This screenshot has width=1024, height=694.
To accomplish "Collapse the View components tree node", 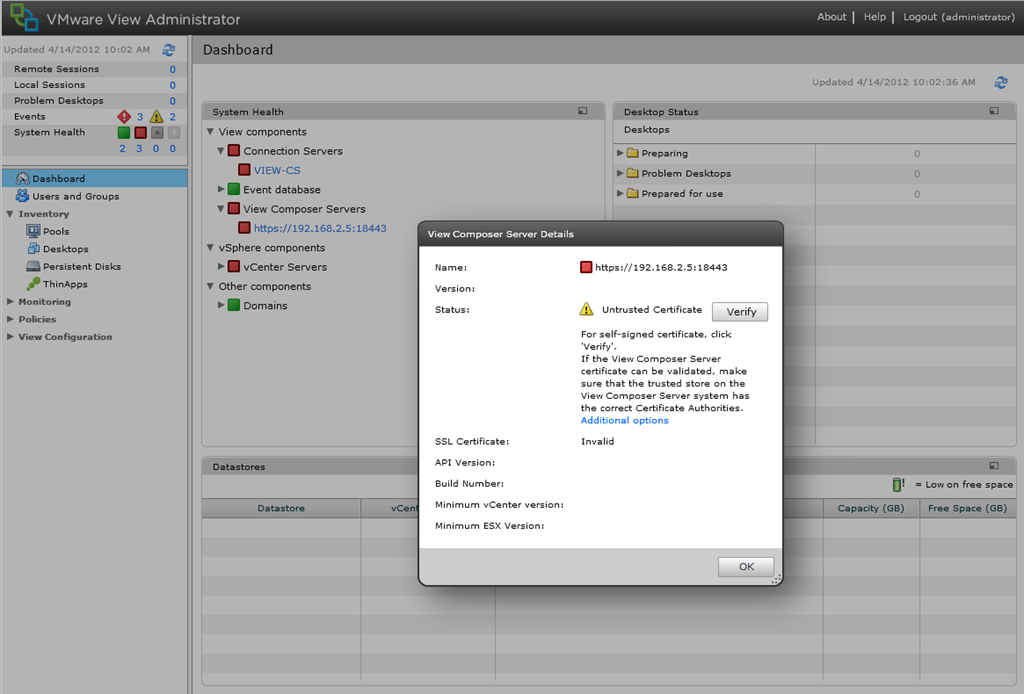I will tap(210, 132).
